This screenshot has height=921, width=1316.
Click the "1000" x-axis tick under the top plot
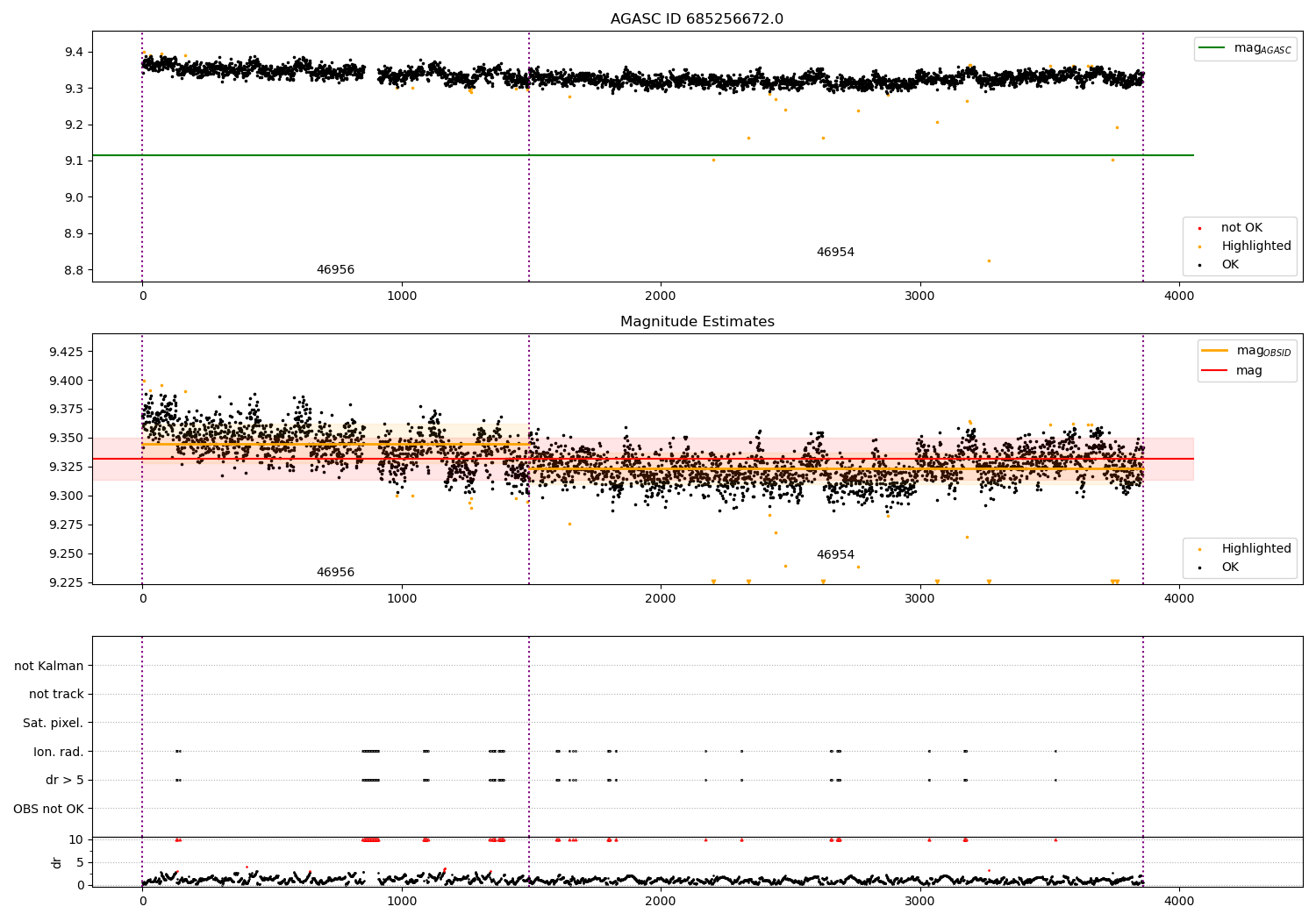tap(402, 296)
